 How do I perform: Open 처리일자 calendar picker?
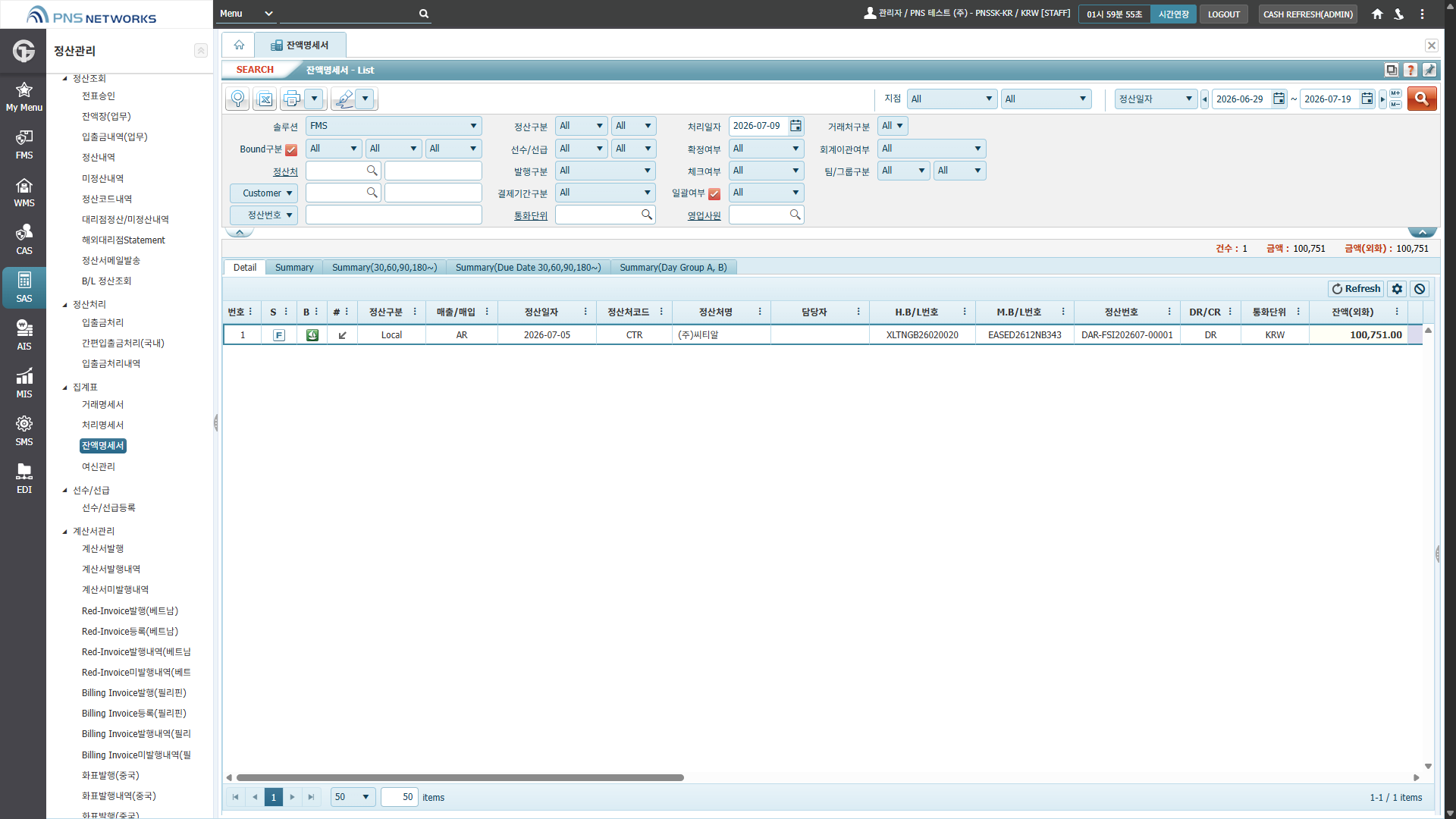click(x=795, y=126)
